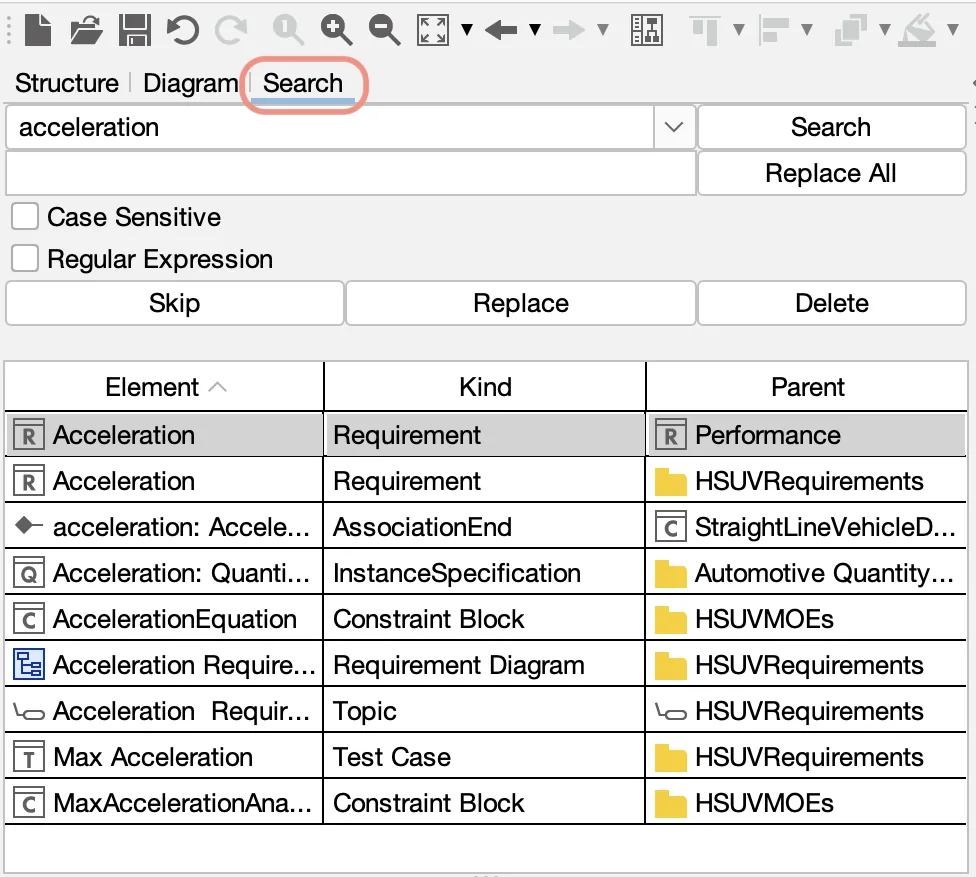Select the Acceleration row with Performance parent
976x877 pixels.
tap(486, 435)
